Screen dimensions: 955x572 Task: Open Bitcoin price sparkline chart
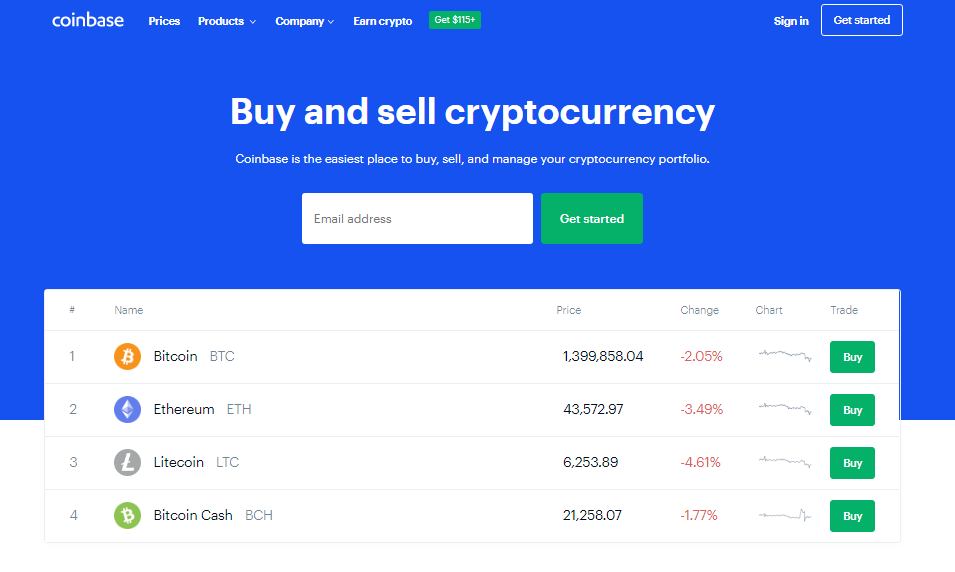[x=784, y=355]
